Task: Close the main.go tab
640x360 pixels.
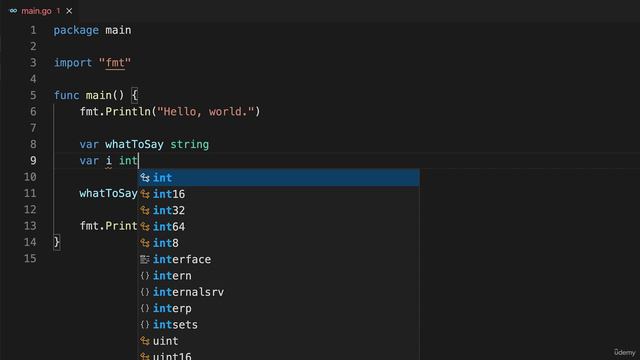Action: point(69,11)
